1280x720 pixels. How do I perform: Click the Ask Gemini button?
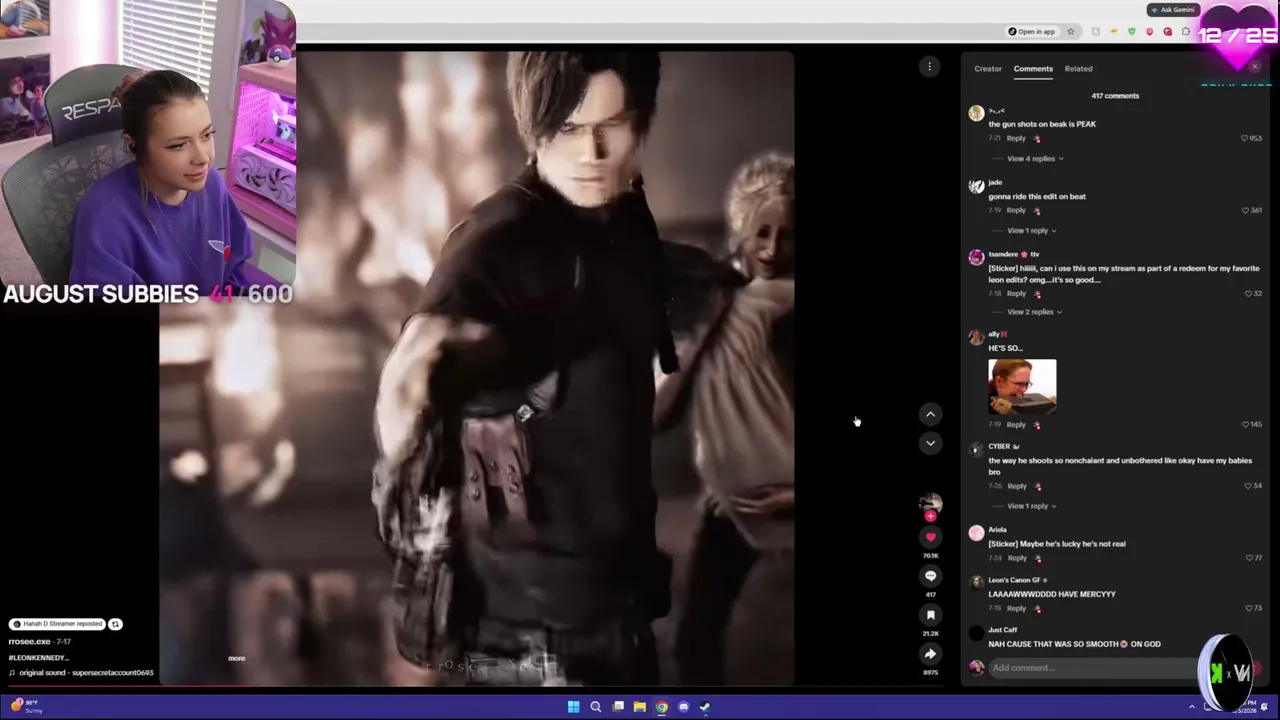point(1173,10)
